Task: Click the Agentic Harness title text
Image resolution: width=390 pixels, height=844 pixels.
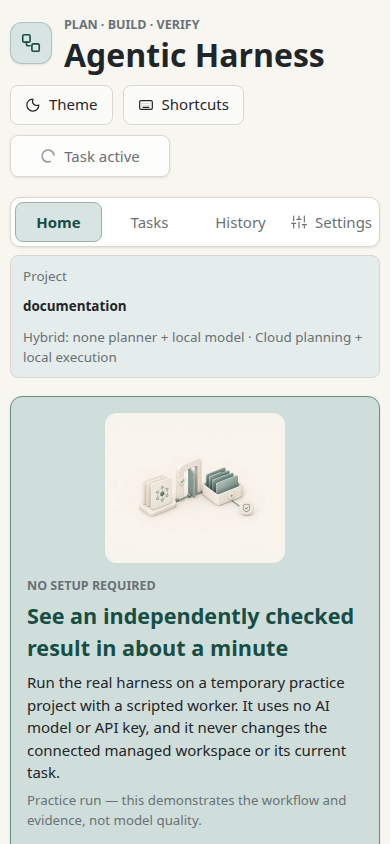Action: [194, 55]
